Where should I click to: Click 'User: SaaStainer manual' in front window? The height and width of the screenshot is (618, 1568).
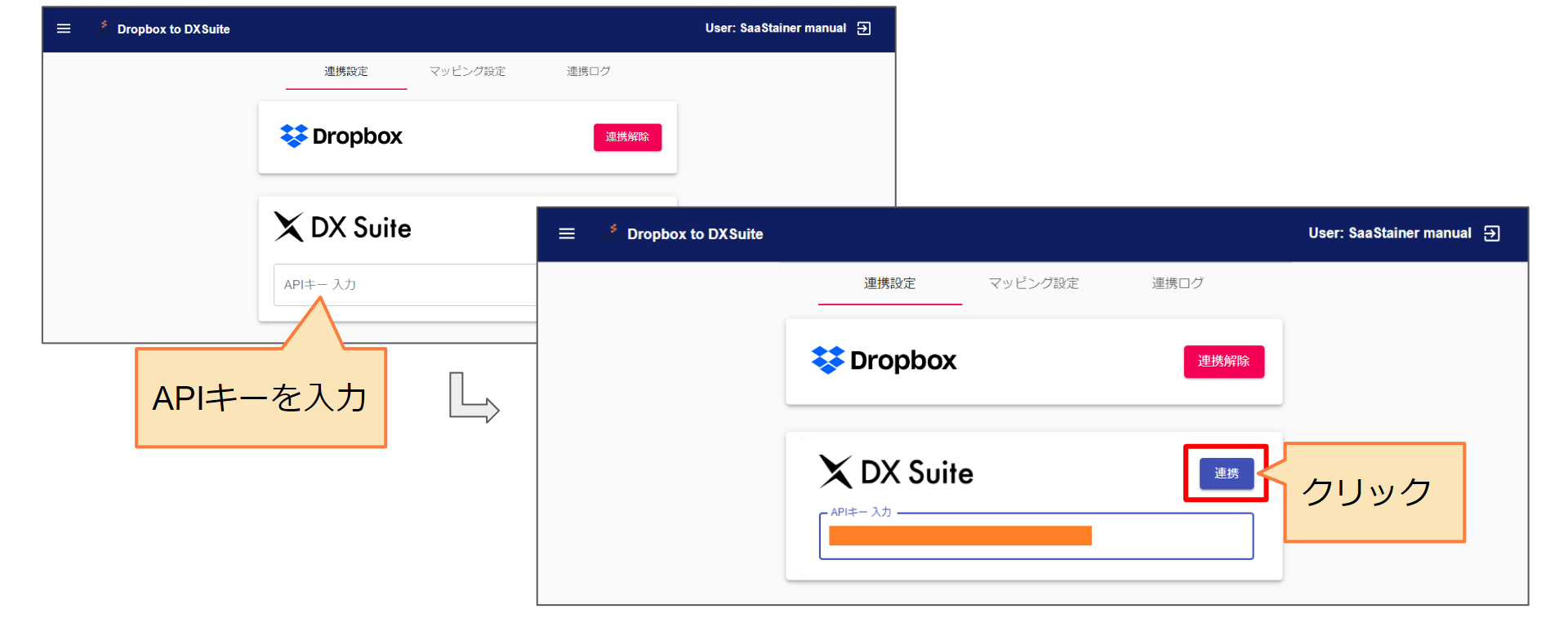click(x=1390, y=233)
